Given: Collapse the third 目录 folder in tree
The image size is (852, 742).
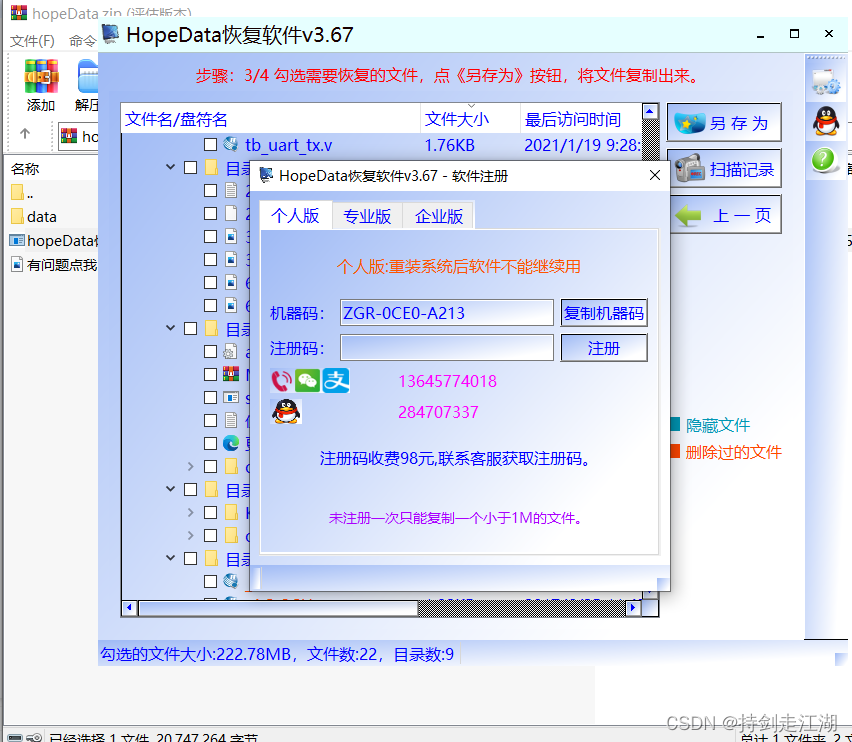Looking at the screenshot, I should pyautogui.click(x=170, y=489).
